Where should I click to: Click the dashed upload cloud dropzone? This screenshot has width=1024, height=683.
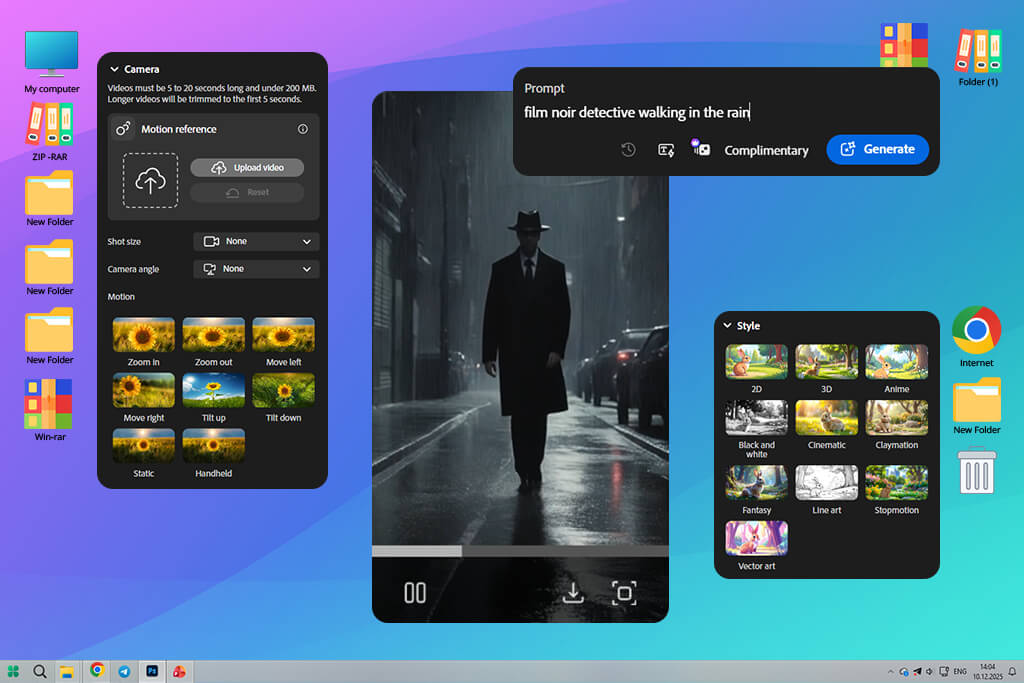(150, 180)
